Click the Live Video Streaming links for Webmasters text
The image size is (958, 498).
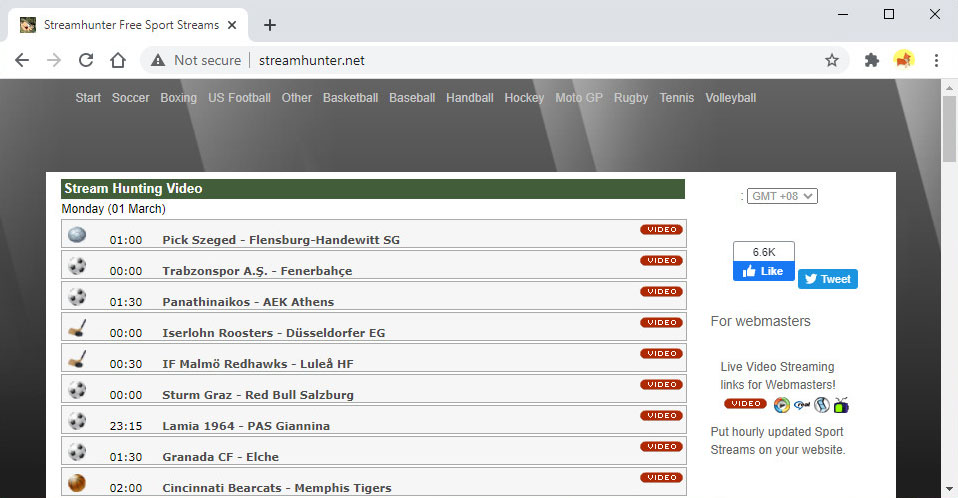778,376
